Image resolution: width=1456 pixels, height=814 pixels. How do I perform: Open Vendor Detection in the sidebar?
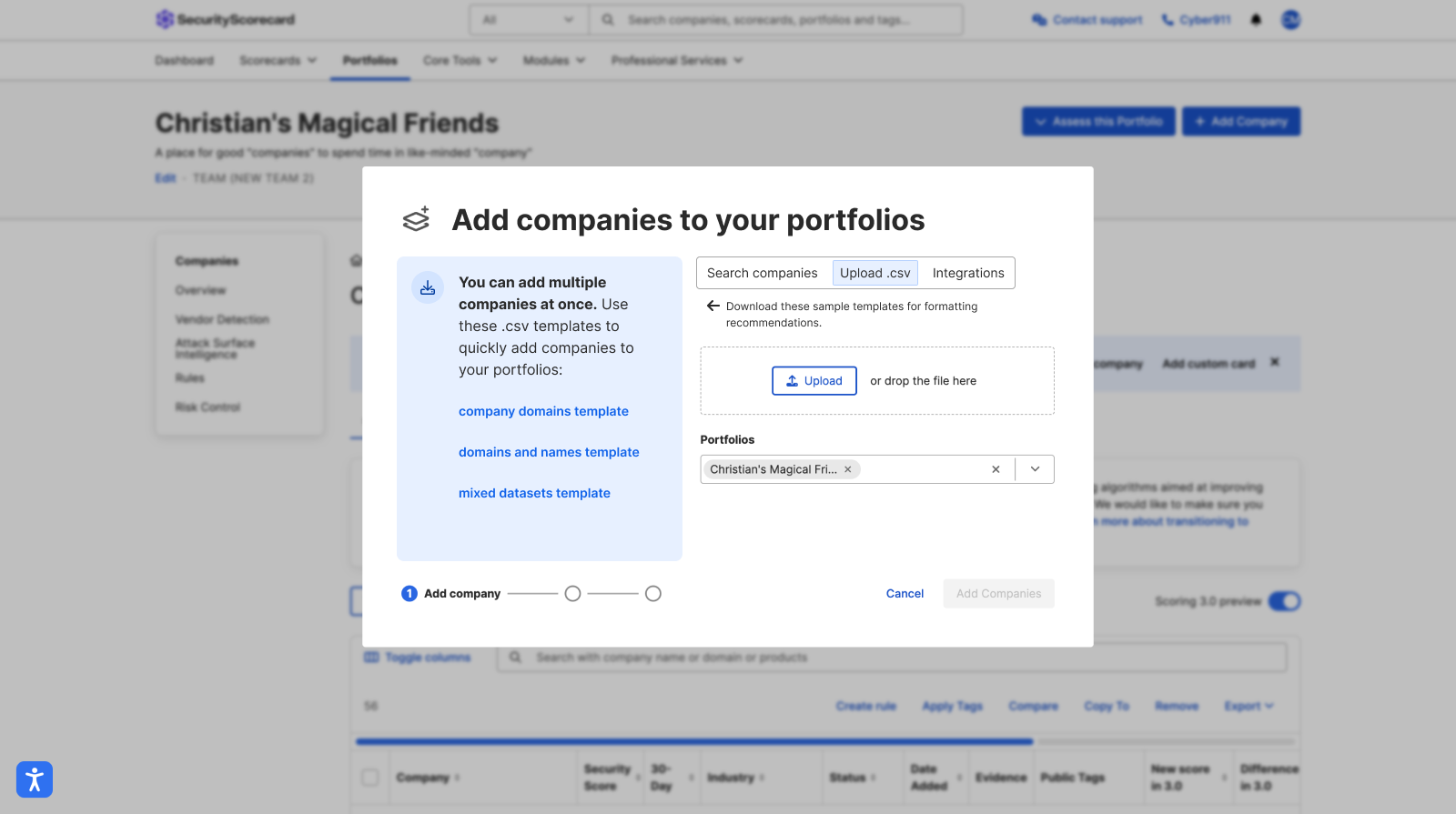(222, 319)
